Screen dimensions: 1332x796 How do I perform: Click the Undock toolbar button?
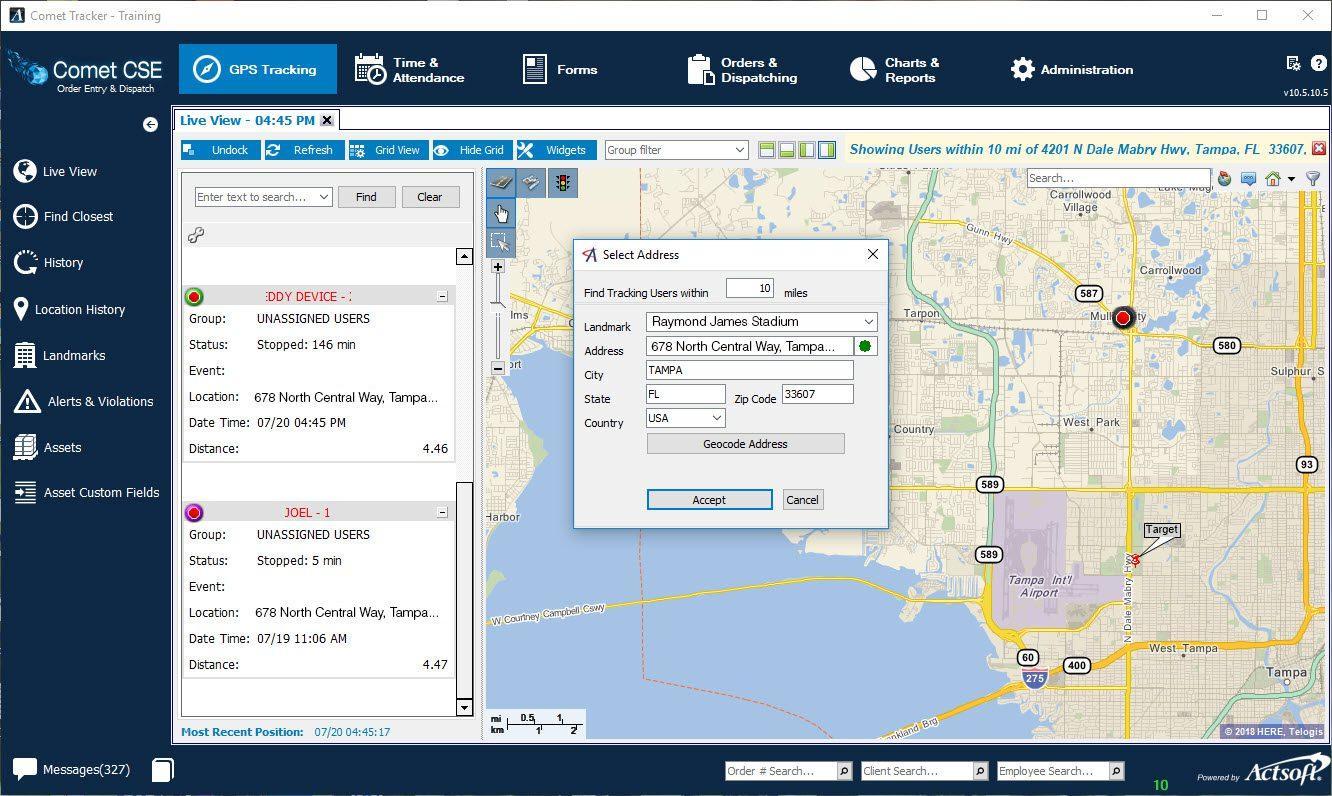221,150
